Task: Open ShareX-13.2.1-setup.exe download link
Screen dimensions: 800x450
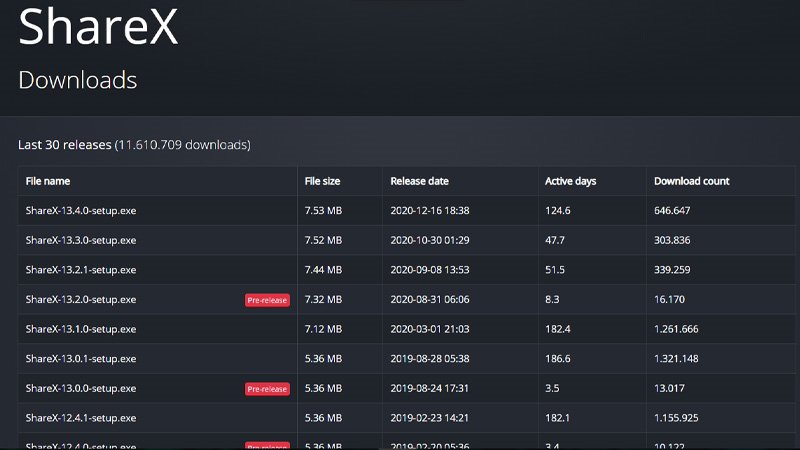Action: (81, 270)
